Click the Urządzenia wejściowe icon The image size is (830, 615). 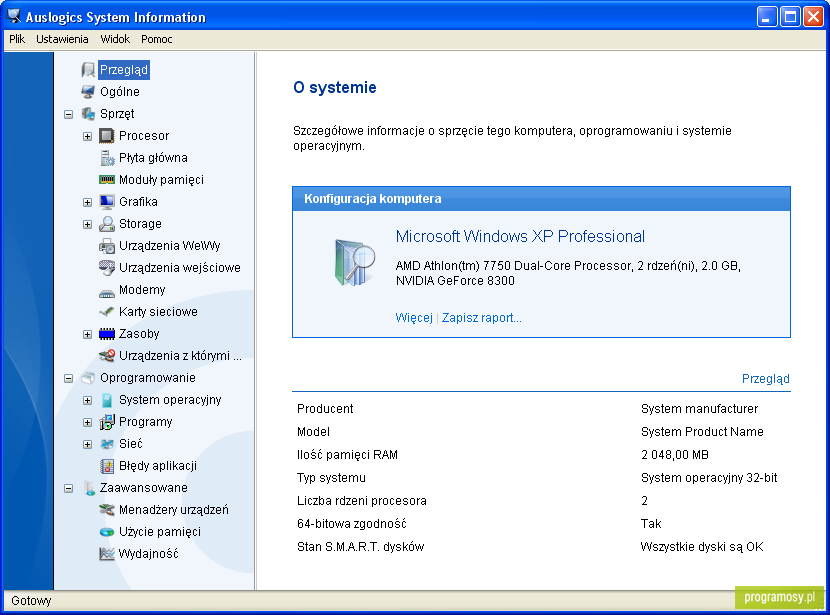coord(107,268)
